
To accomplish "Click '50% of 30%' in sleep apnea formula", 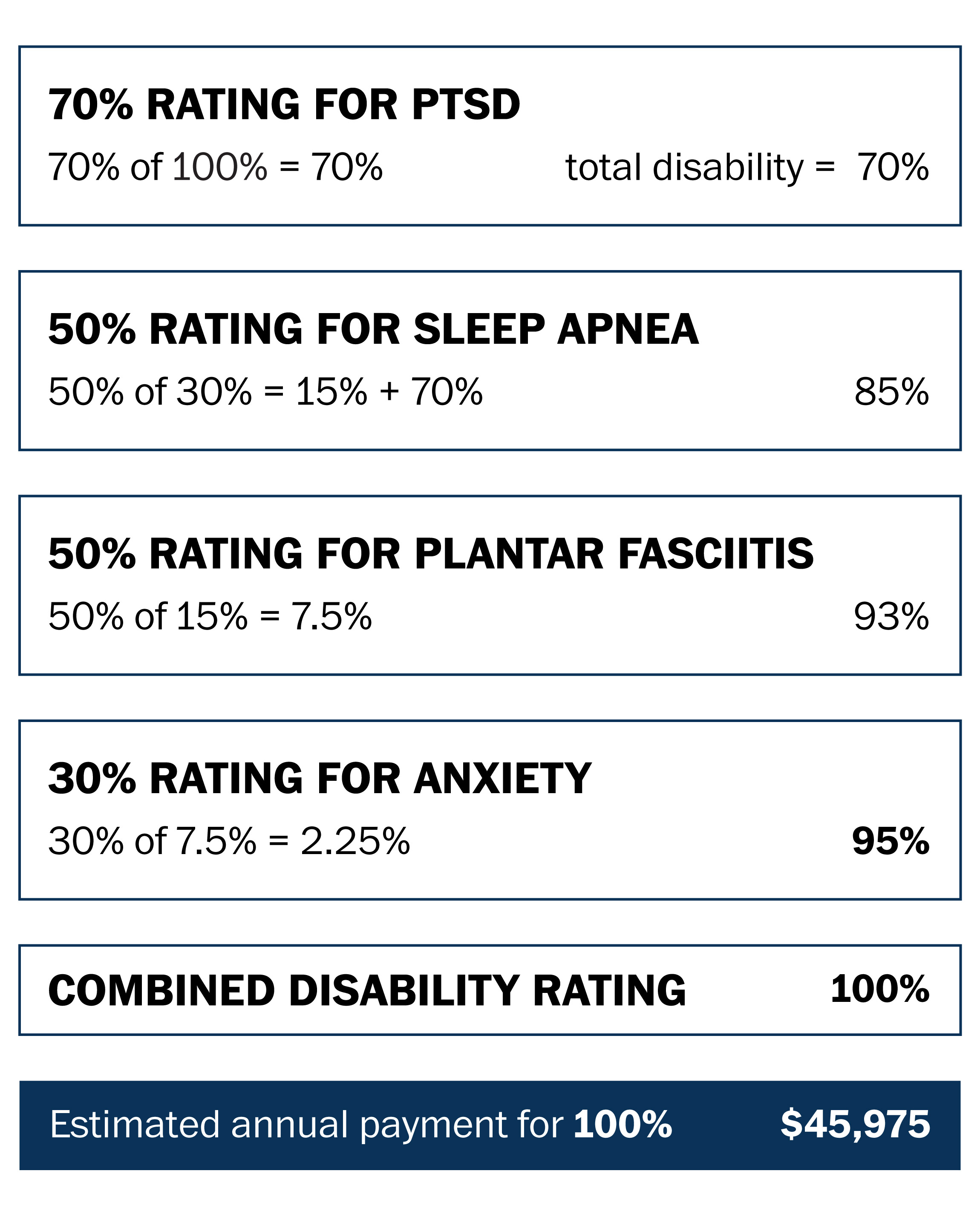I will (x=150, y=392).
